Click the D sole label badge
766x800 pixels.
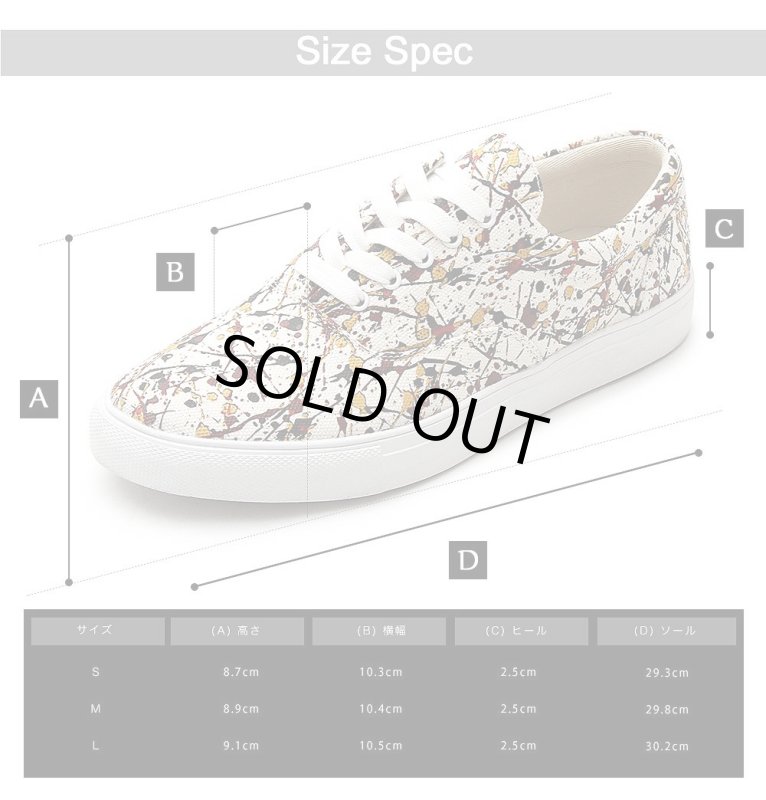tap(468, 560)
